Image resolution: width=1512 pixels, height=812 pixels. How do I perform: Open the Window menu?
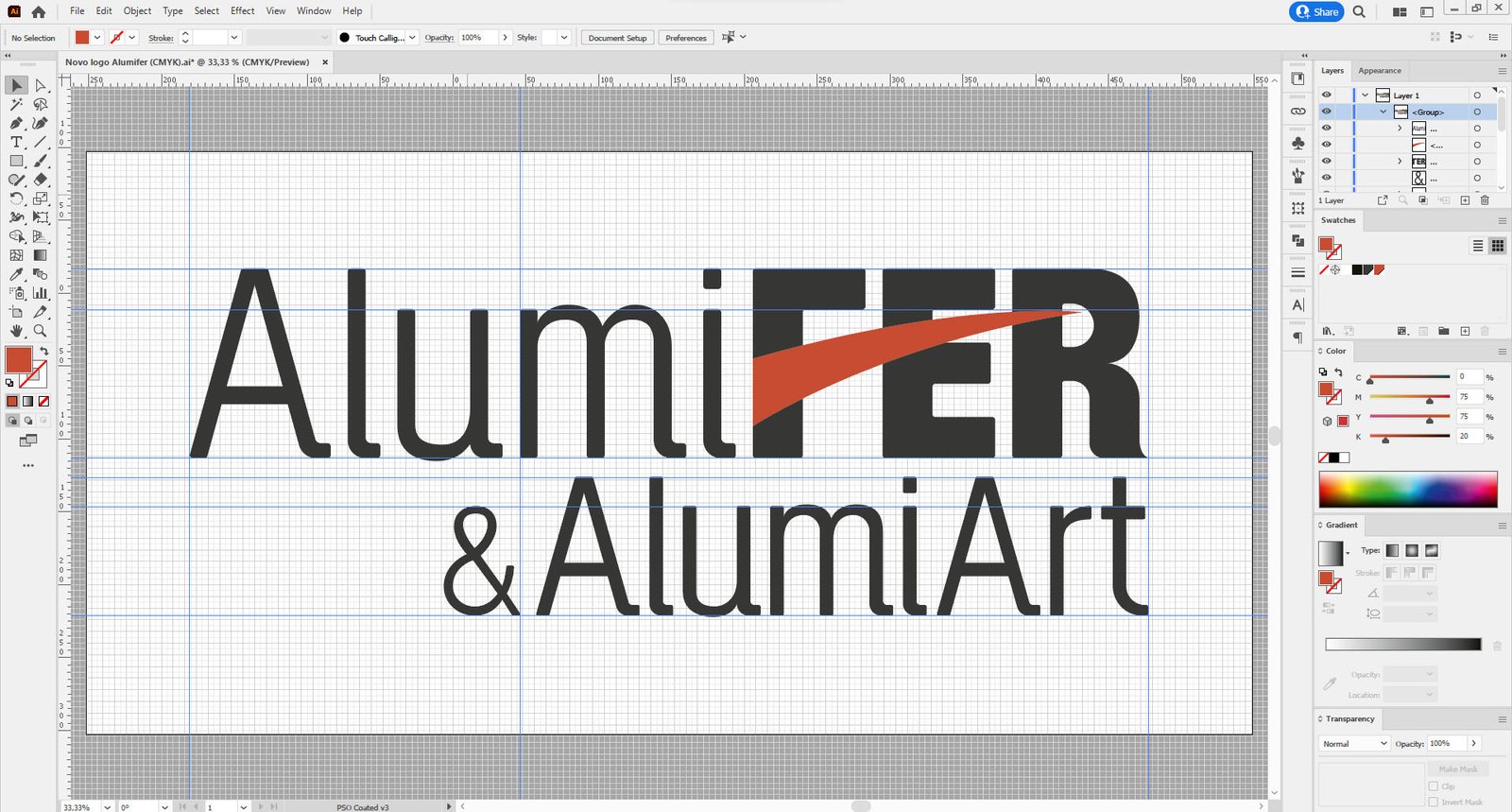[x=314, y=11]
